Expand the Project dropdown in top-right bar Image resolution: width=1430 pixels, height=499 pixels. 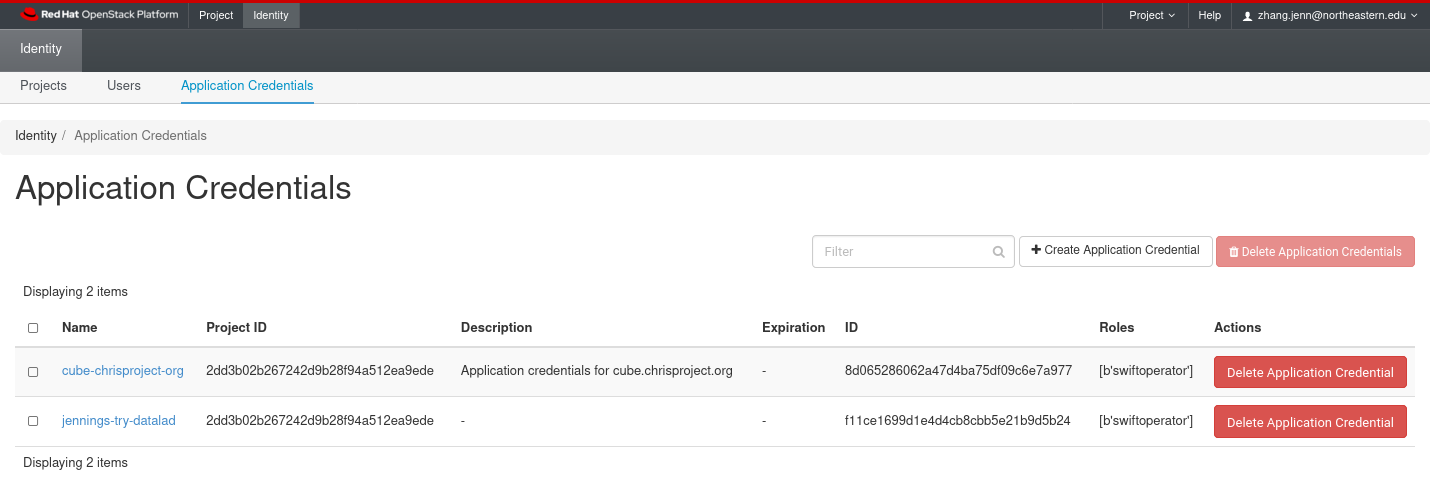tap(1152, 15)
